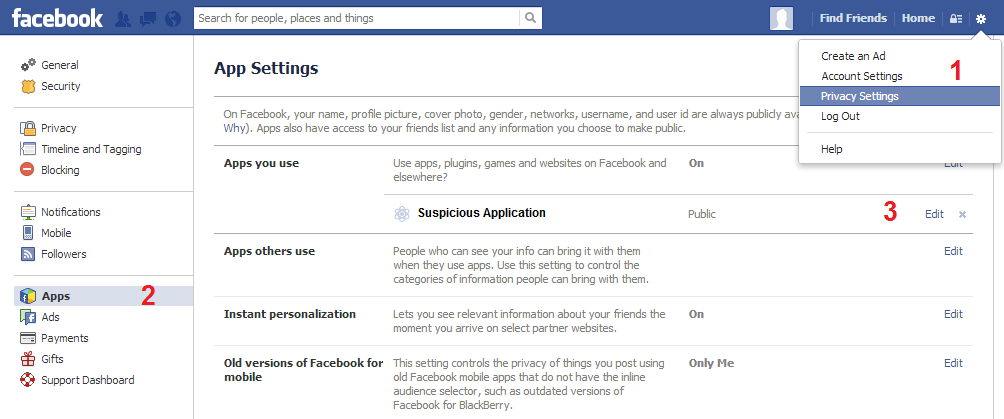Image resolution: width=1004 pixels, height=419 pixels.
Task: Click the Apps you use label
Action: [x=261, y=163]
